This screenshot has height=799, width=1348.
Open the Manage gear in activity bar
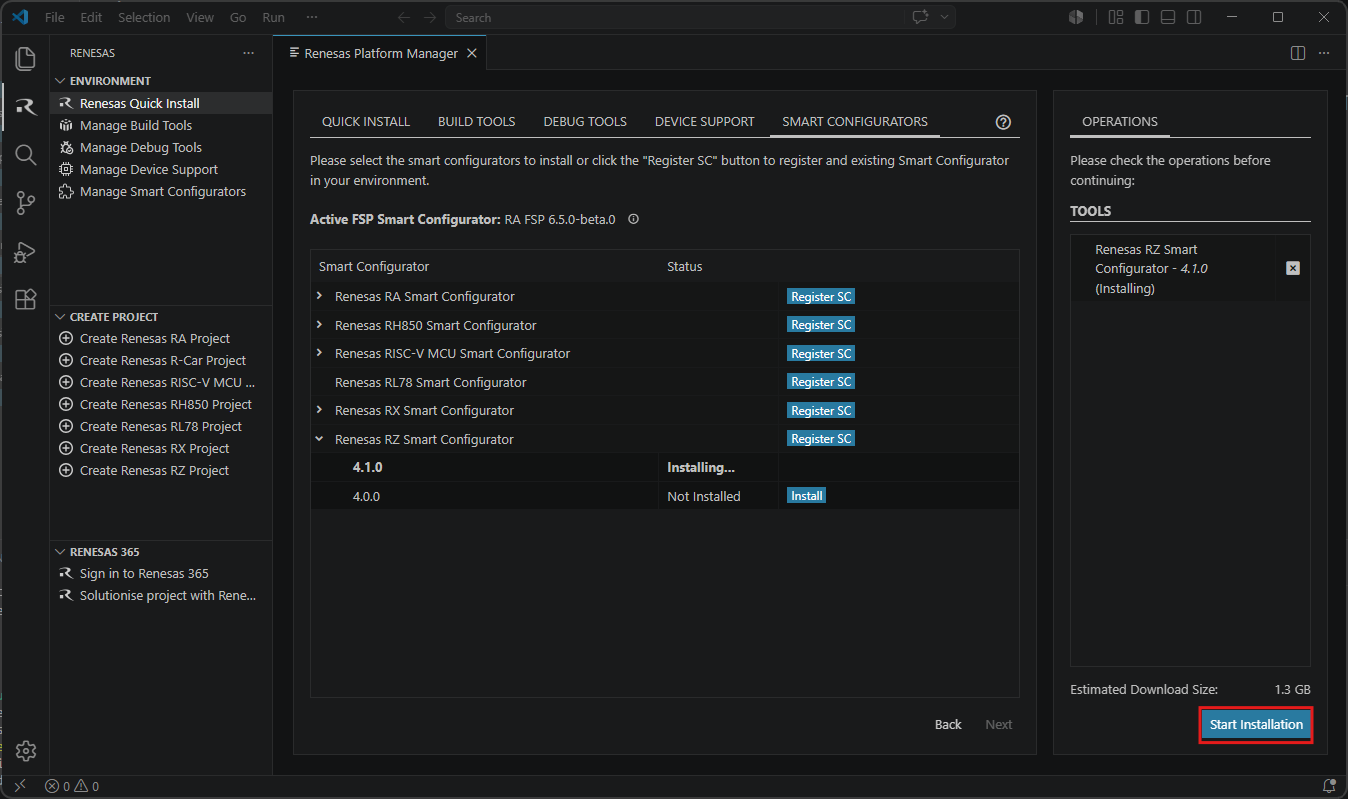[x=26, y=751]
